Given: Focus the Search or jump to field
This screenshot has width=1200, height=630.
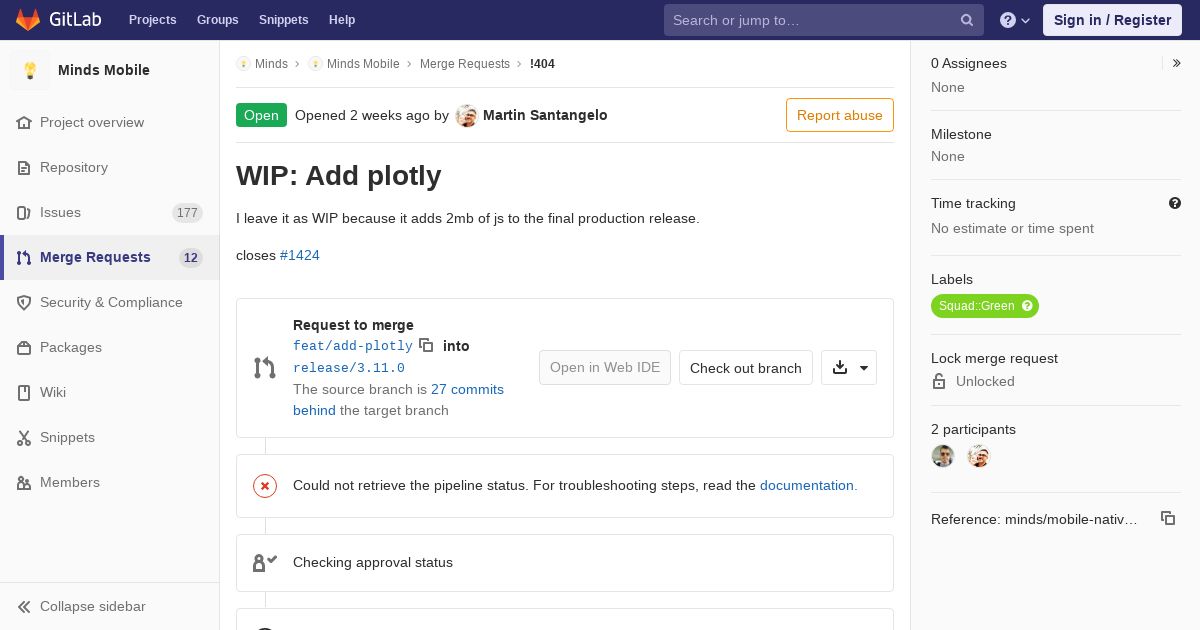Looking at the screenshot, I should click(x=824, y=20).
